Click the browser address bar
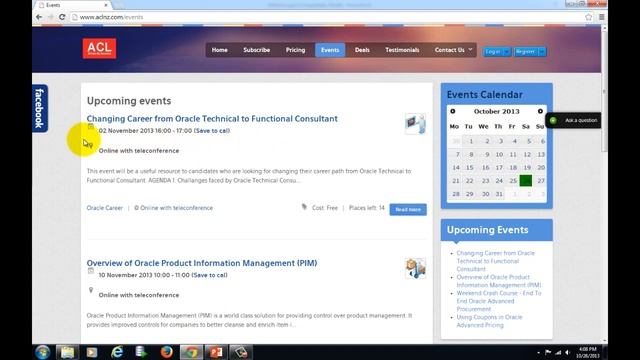The image size is (640, 360). (327, 17)
